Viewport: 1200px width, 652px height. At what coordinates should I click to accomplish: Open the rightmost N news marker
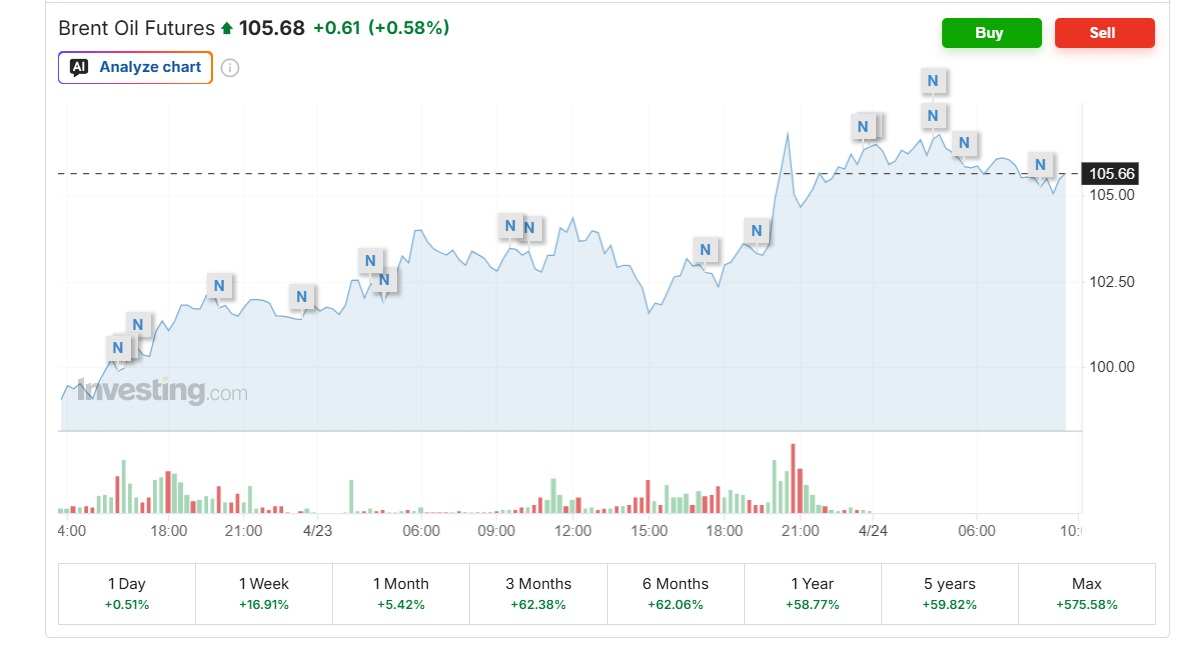coord(1040,165)
